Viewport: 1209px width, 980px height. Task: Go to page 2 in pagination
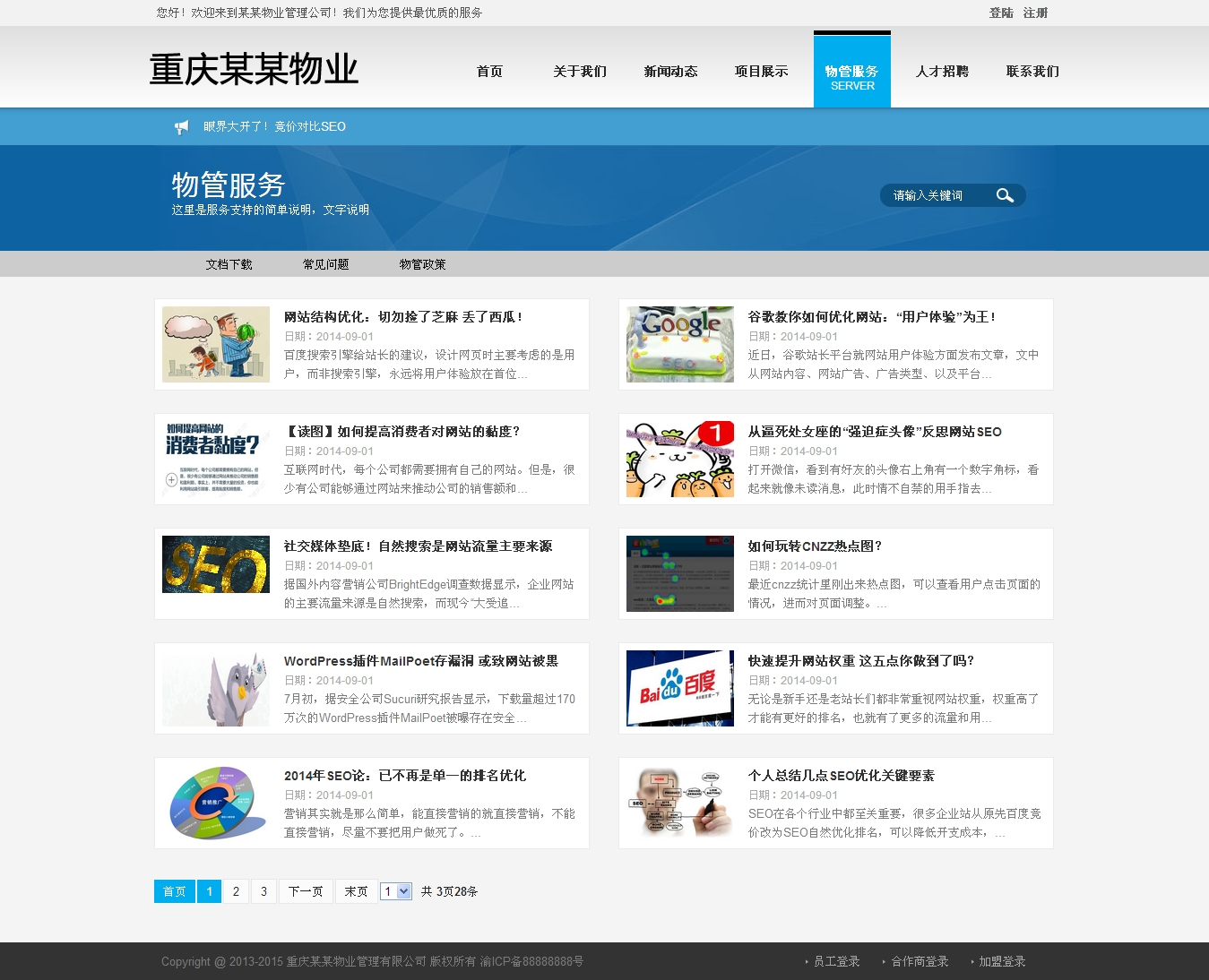[x=236, y=891]
